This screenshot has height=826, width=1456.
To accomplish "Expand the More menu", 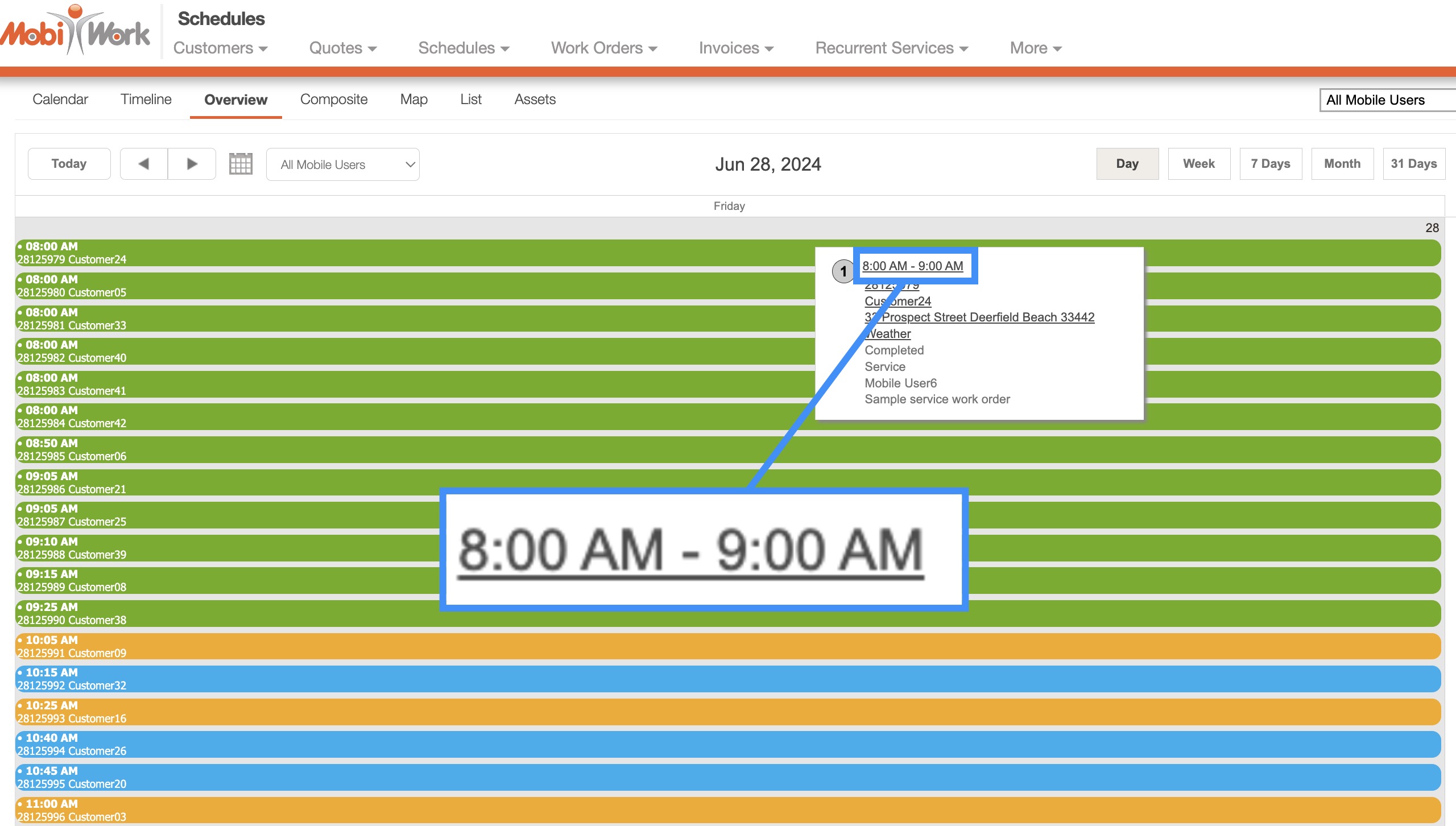I will [1035, 48].
